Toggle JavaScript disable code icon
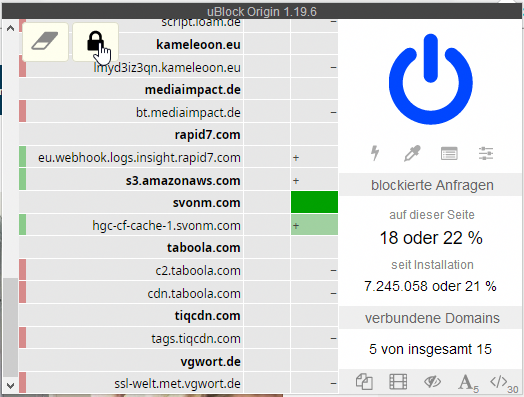524x397 pixels. pyautogui.click(x=500, y=382)
